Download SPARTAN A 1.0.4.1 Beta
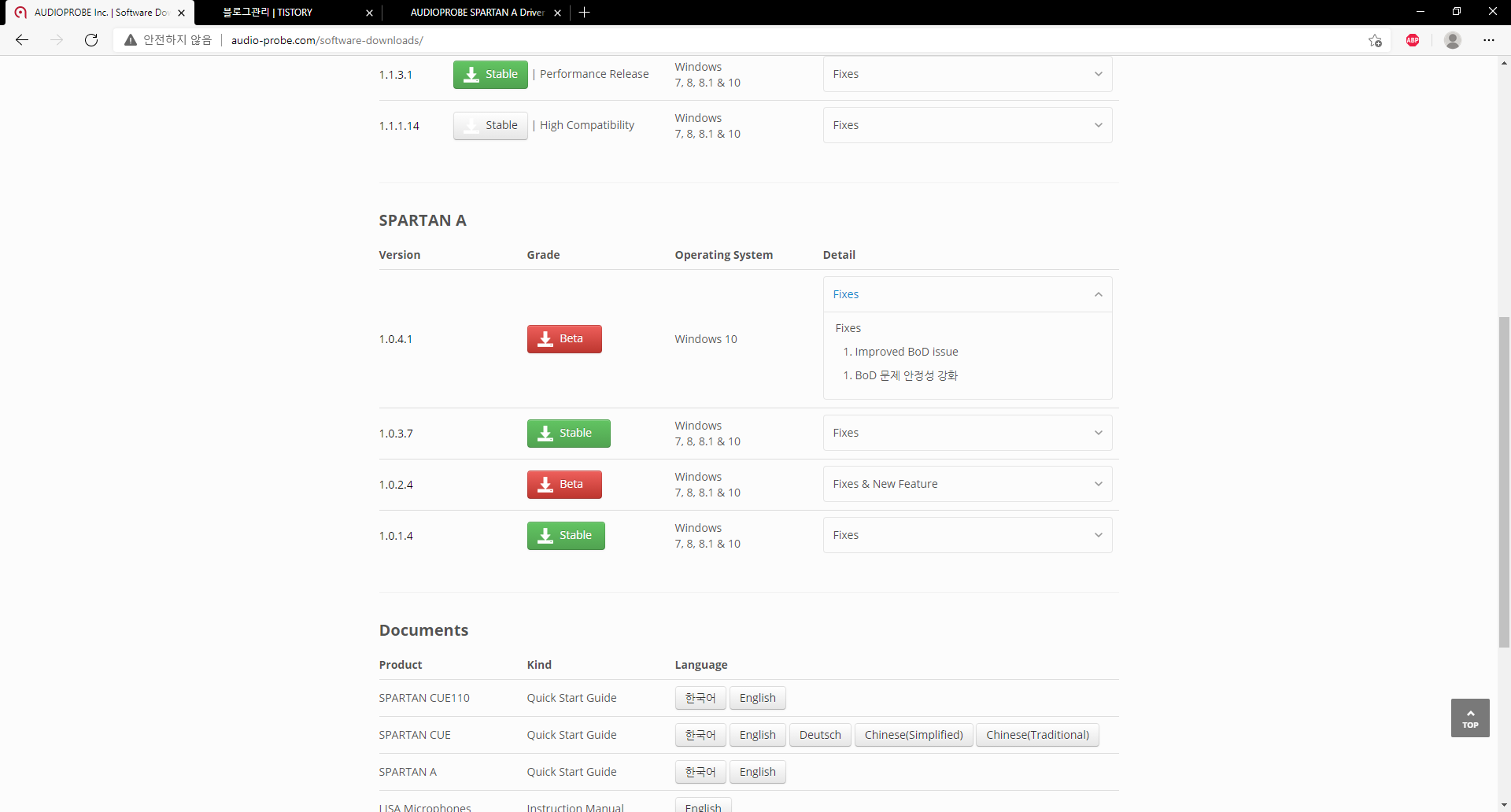Viewport: 1511px width, 812px height. pyautogui.click(x=564, y=339)
